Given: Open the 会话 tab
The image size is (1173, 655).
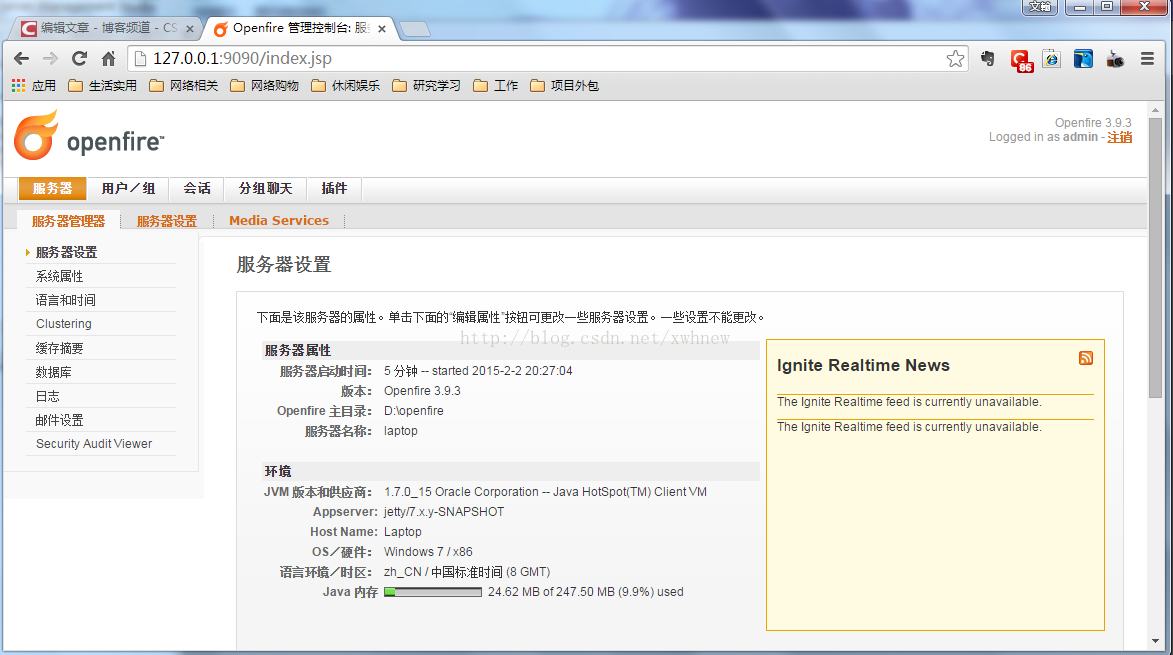Looking at the screenshot, I should tap(197, 188).
